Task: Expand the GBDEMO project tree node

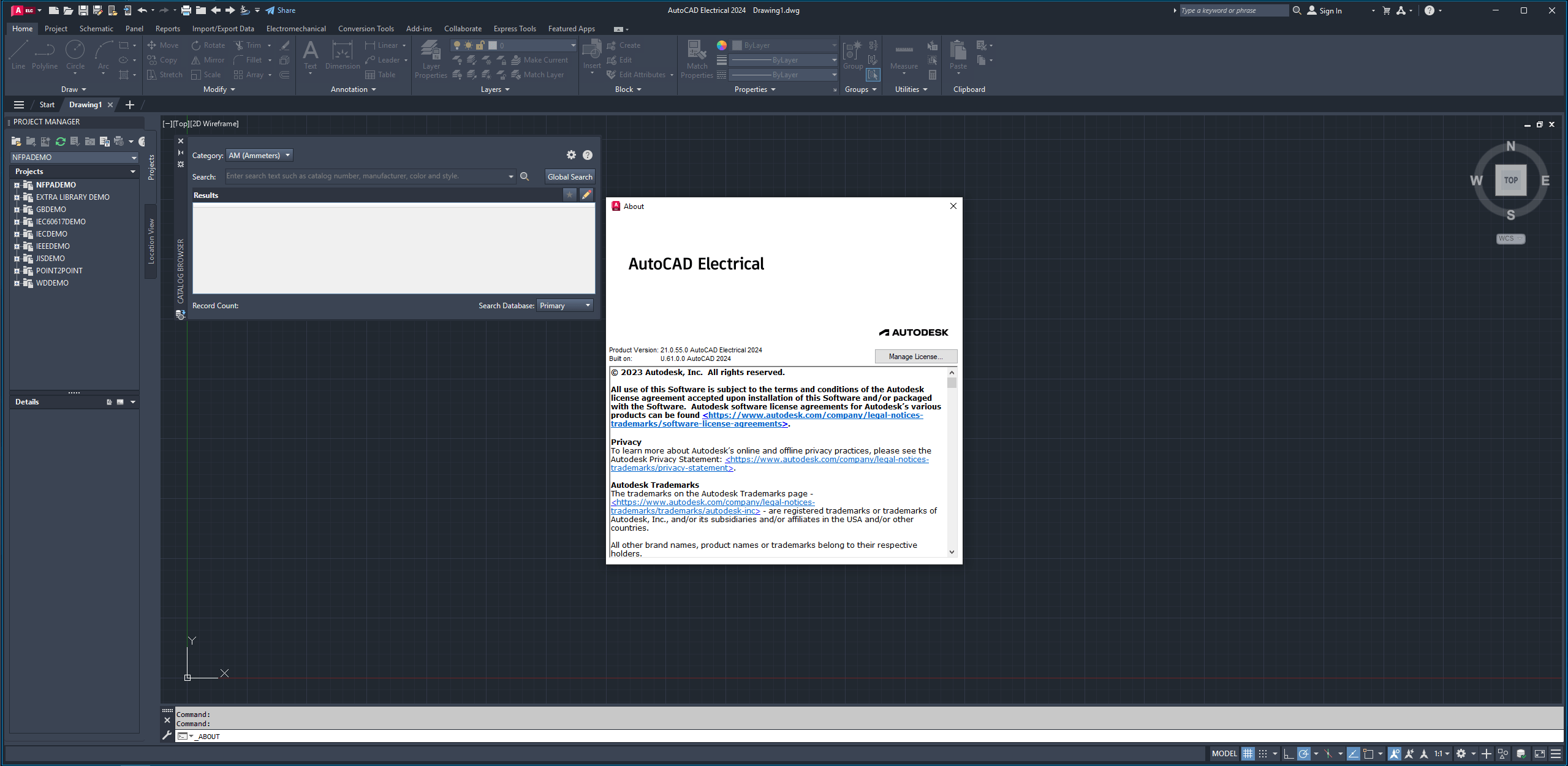Action: 17,210
